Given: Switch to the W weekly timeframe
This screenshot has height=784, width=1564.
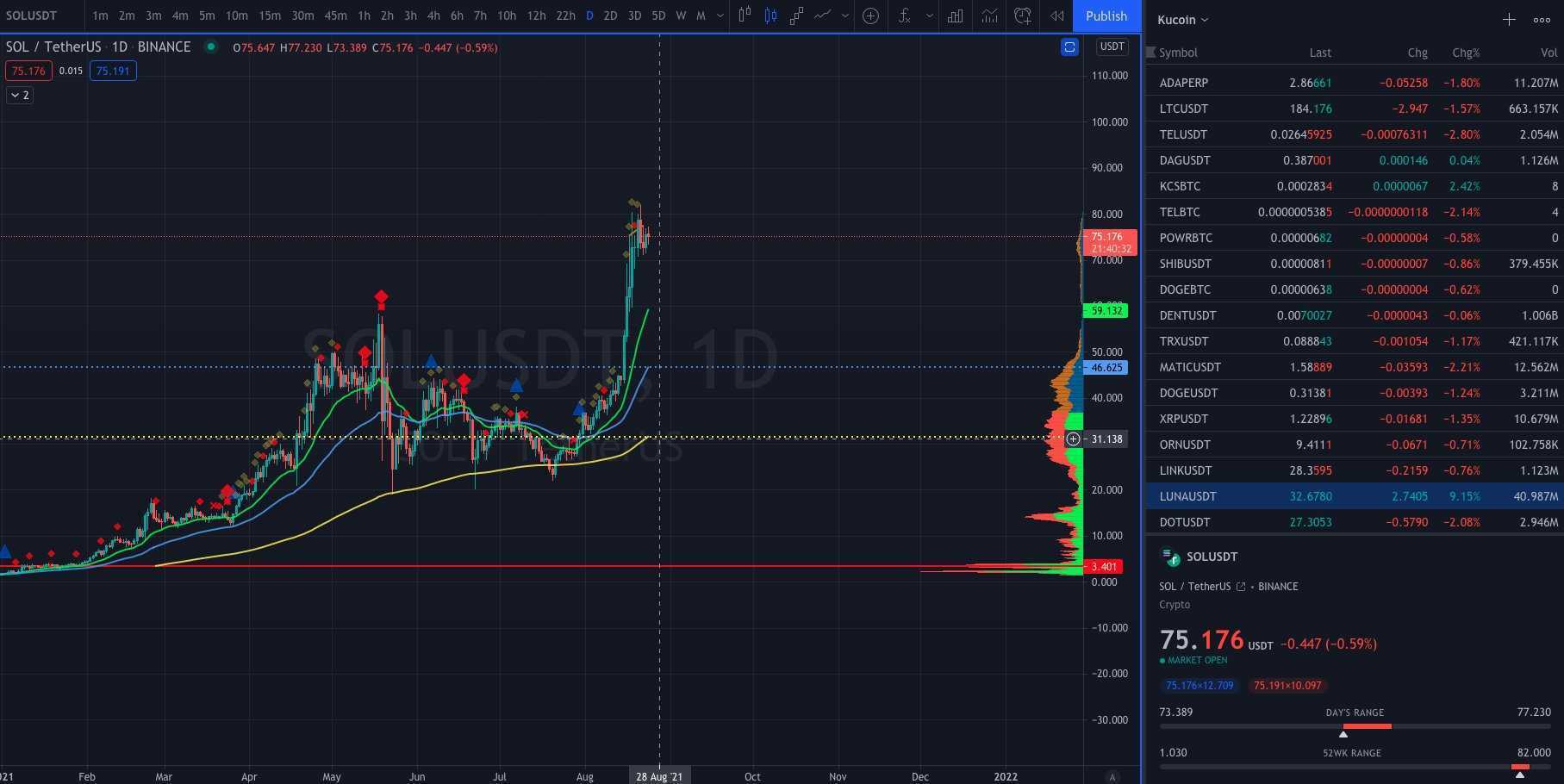Looking at the screenshot, I should click(681, 16).
